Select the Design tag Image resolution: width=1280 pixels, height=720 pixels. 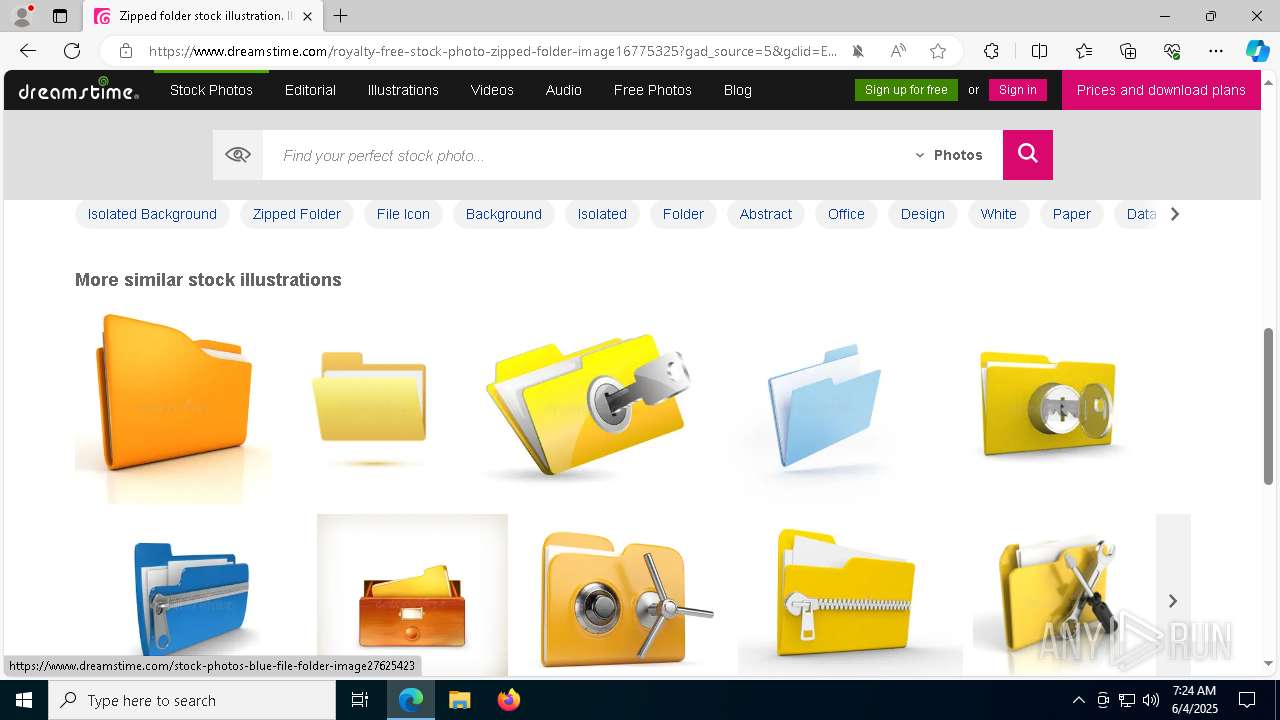(922, 214)
